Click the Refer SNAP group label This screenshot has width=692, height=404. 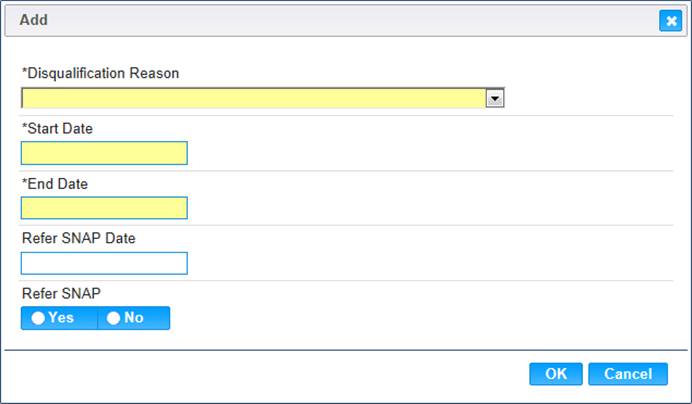tap(61, 293)
